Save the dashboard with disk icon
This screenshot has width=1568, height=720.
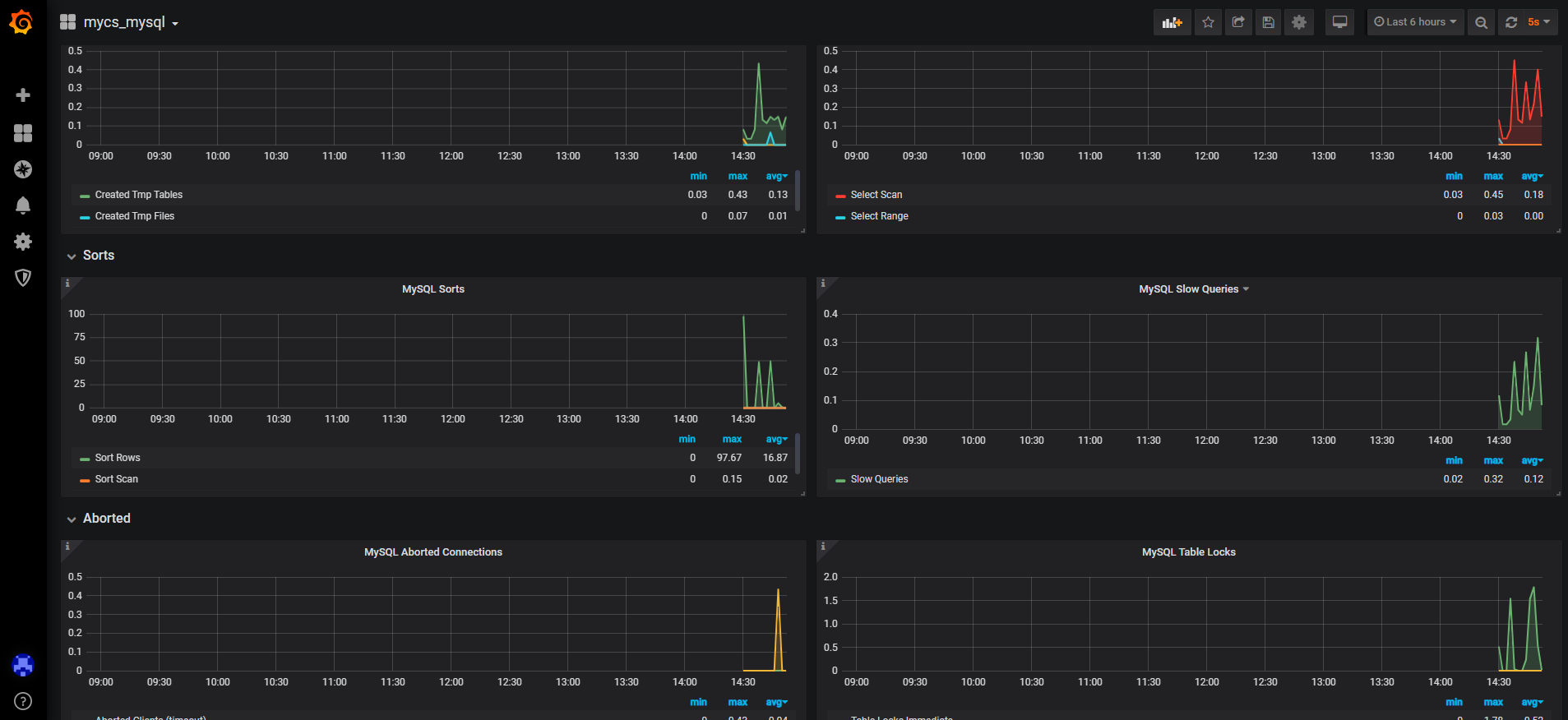1269,22
